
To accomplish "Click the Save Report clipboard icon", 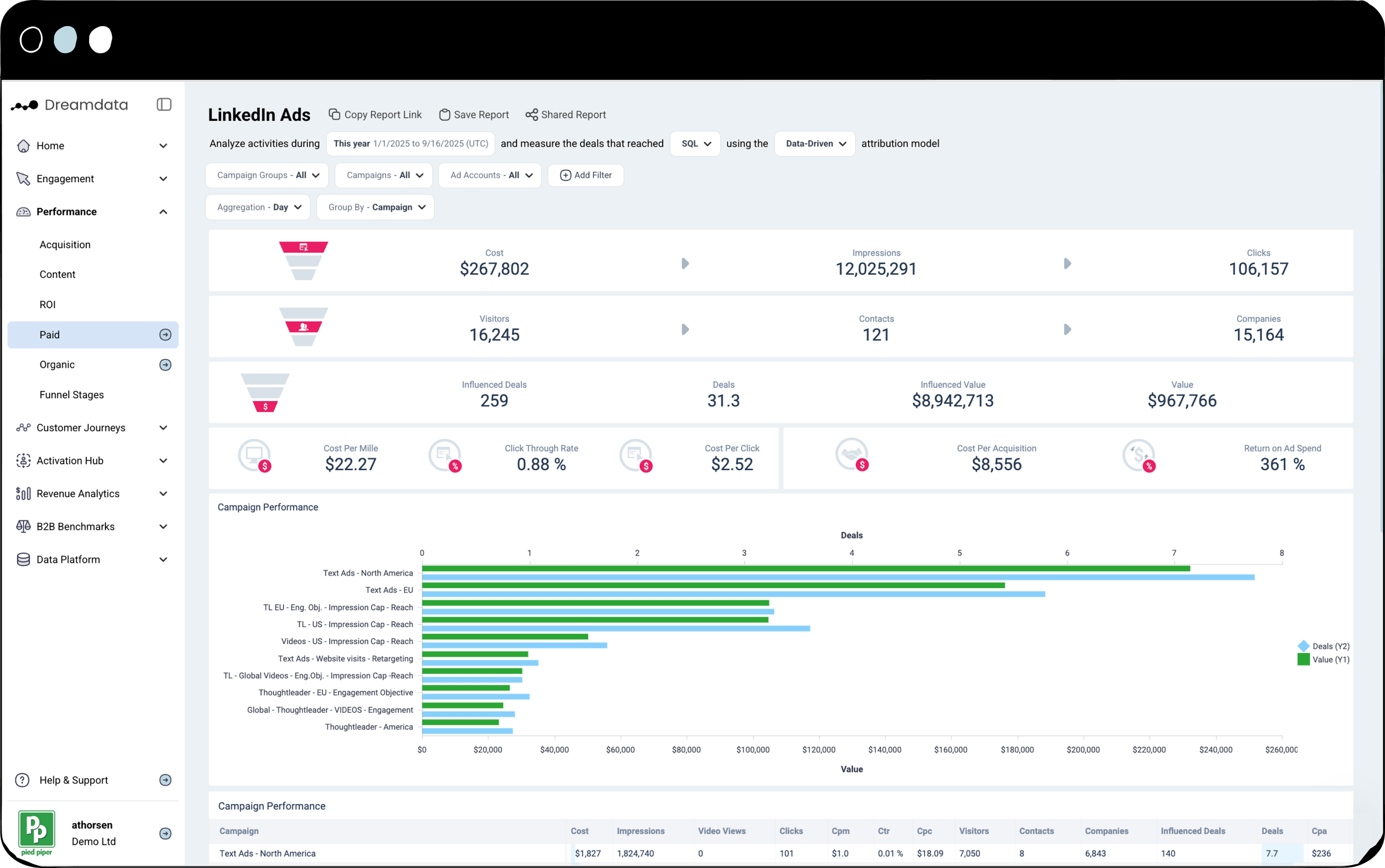I will [444, 115].
